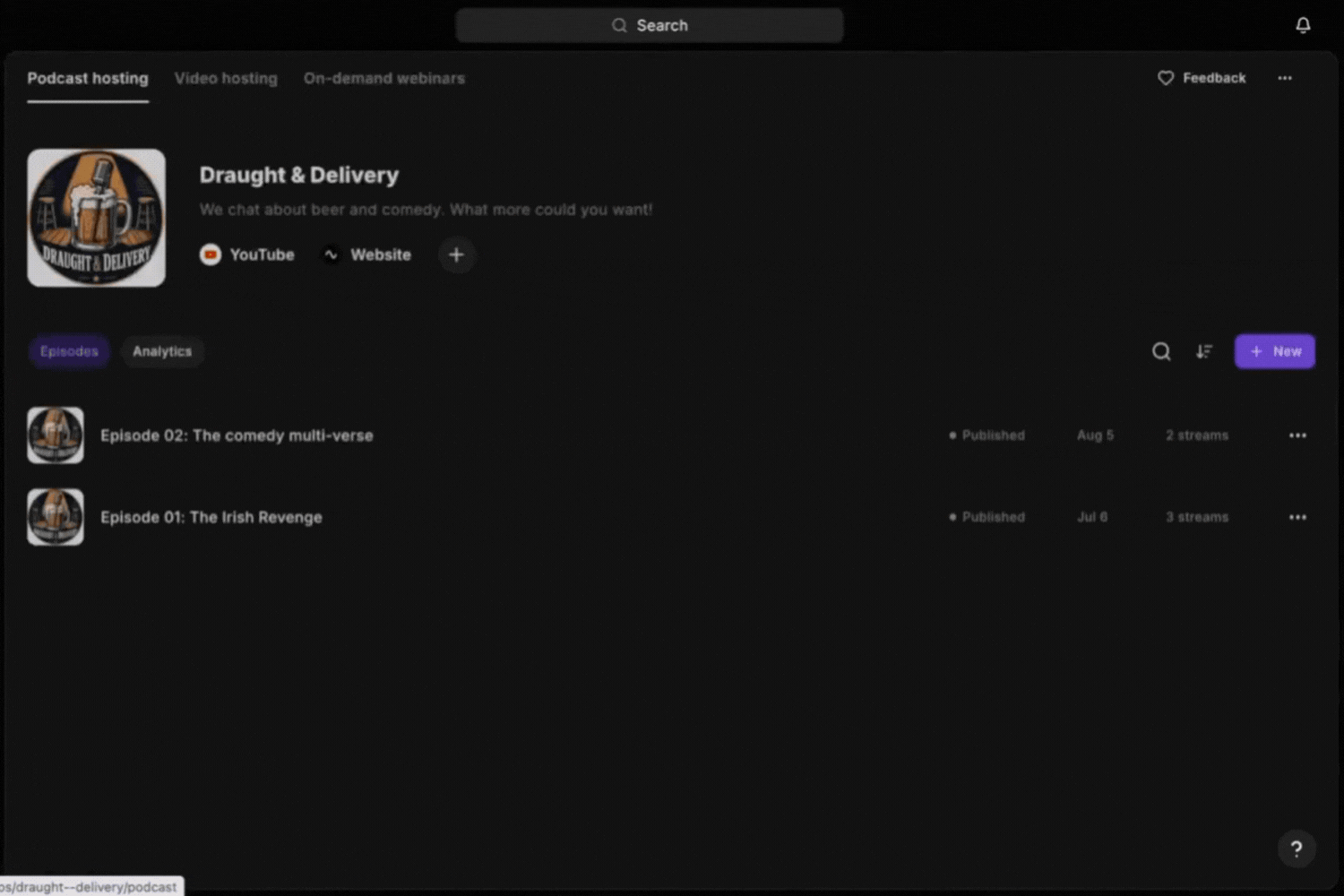The image size is (1344, 896).
Task: Switch to the Analytics tab
Action: coord(162,351)
